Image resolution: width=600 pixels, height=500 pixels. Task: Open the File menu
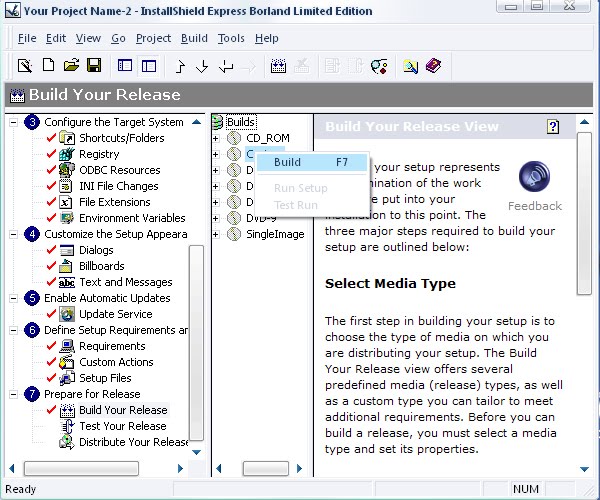click(x=27, y=38)
